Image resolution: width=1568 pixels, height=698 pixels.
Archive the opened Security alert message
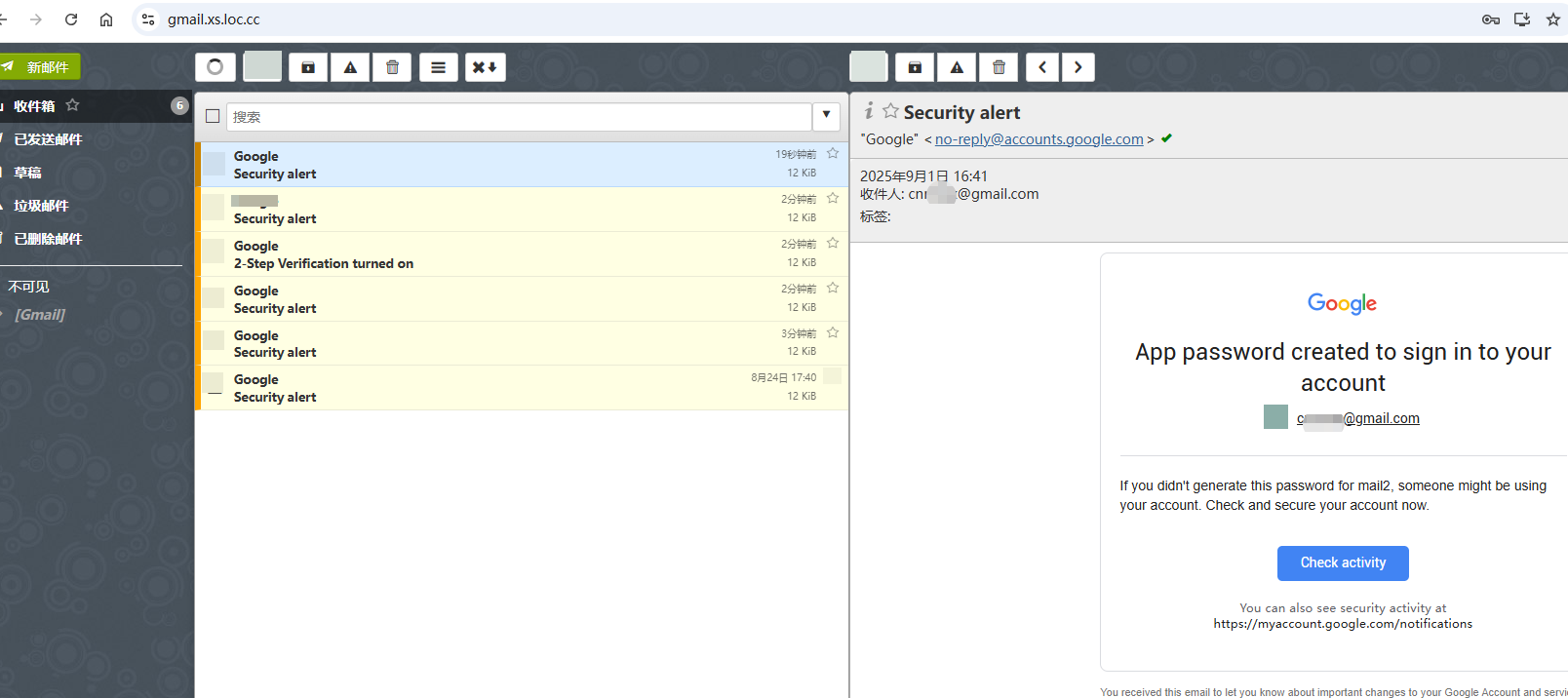click(x=915, y=67)
